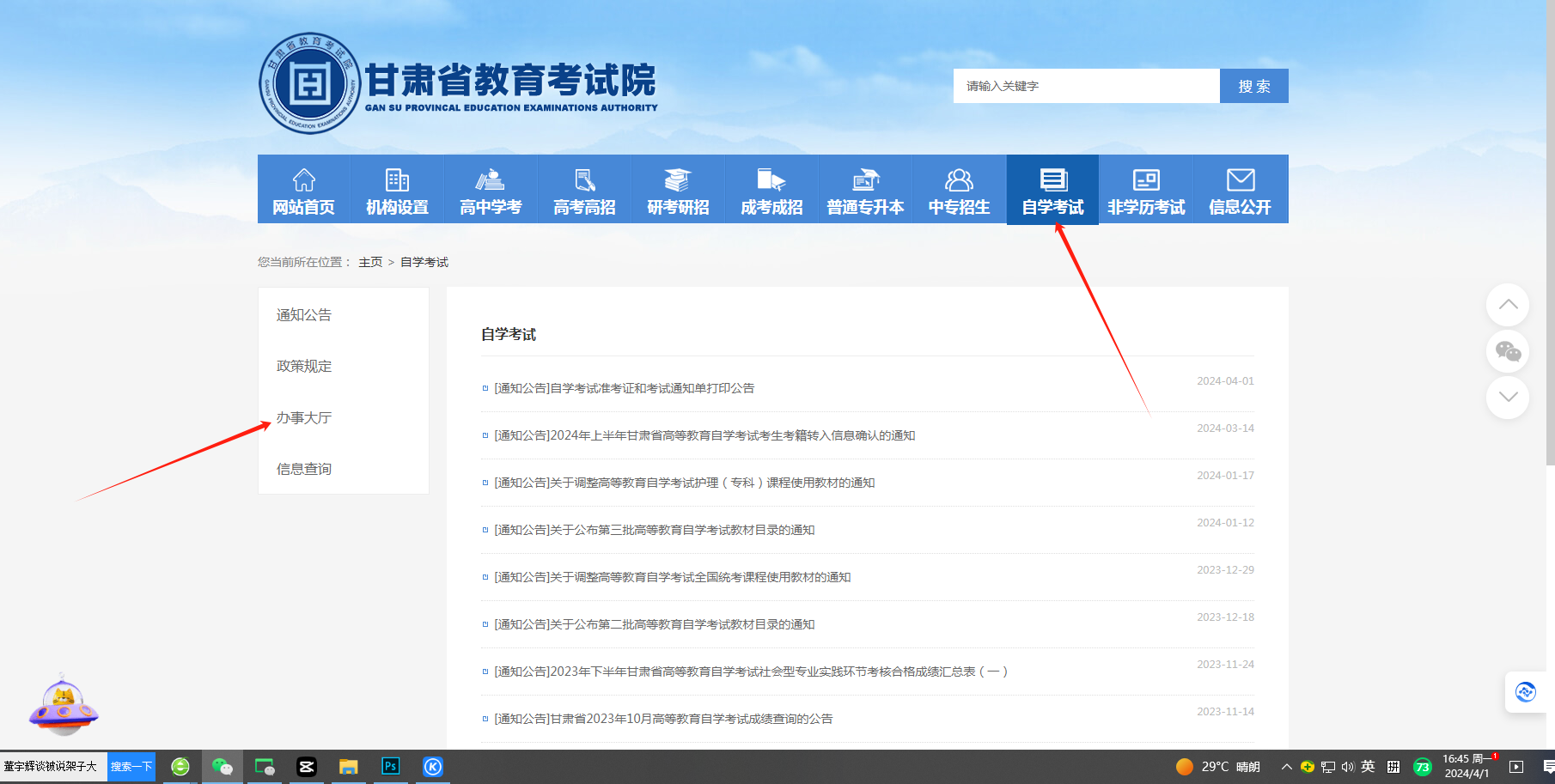Click the 网站首页 home icon
Viewport: 1555px width, 784px height.
pyautogui.click(x=304, y=179)
